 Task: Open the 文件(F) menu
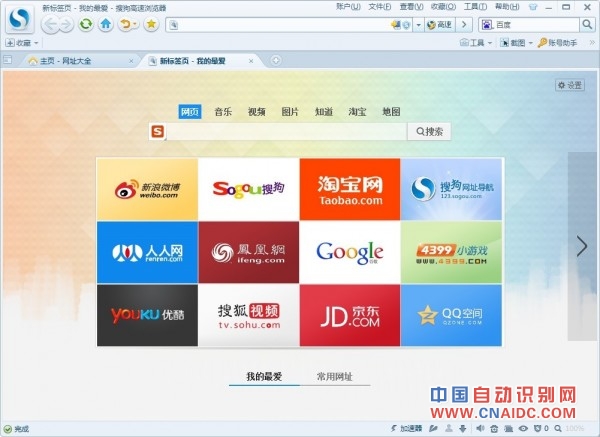coord(380,7)
